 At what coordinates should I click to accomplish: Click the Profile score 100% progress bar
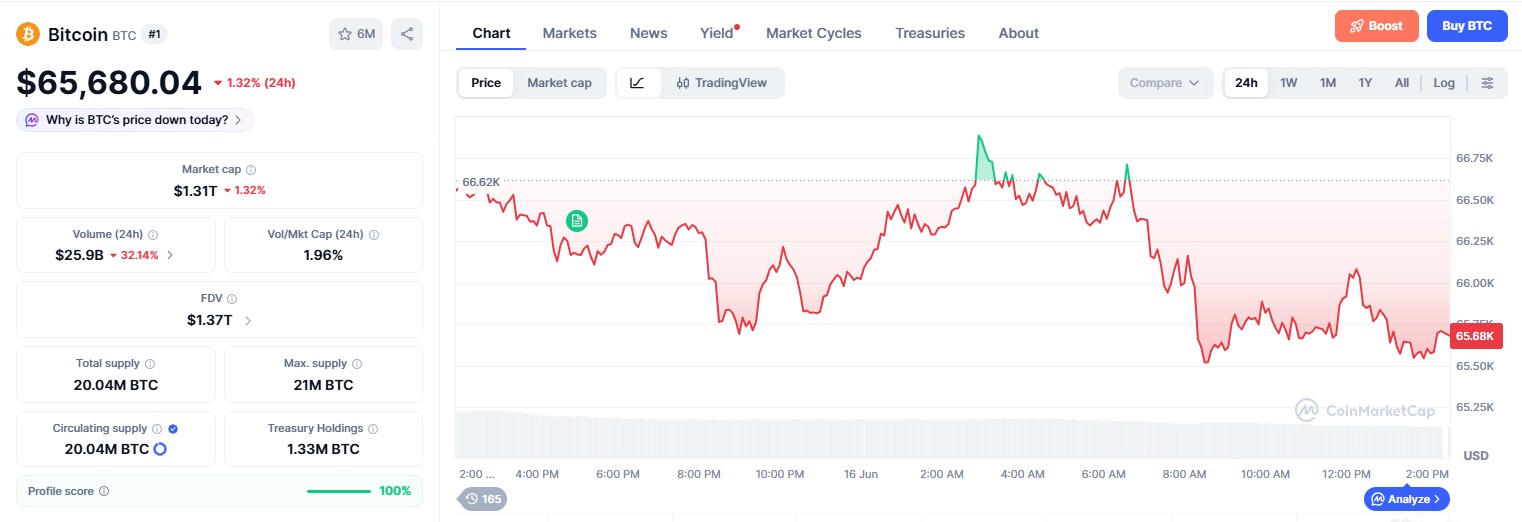point(339,492)
